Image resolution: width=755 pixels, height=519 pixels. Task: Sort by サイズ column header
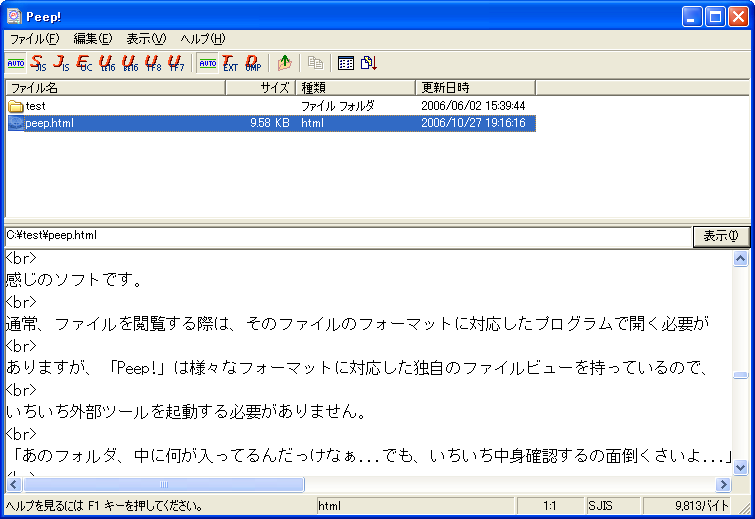tap(260, 88)
